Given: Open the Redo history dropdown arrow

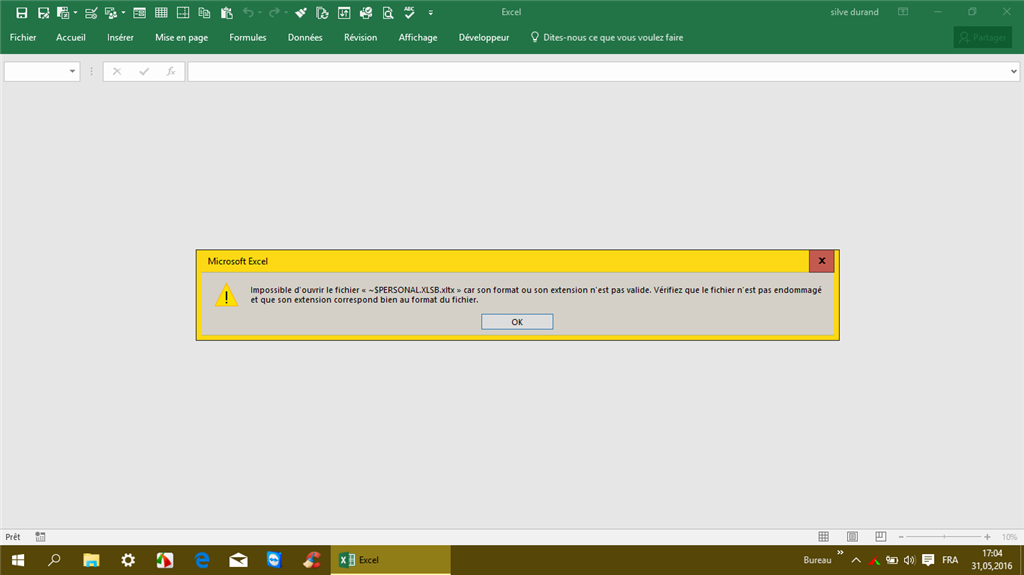Looking at the screenshot, I should 286,12.
